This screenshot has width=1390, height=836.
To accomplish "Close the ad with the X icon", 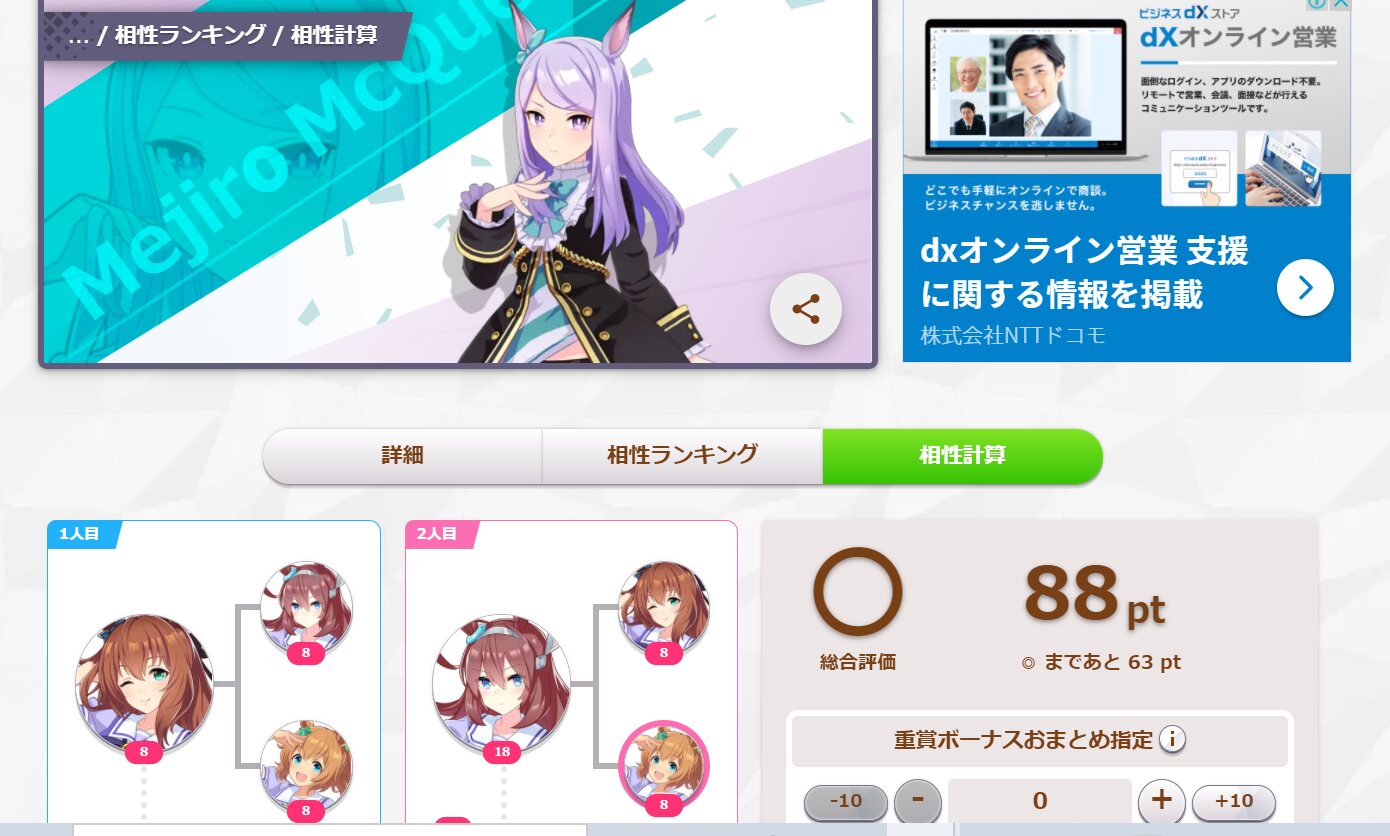I will click(x=1341, y=4).
